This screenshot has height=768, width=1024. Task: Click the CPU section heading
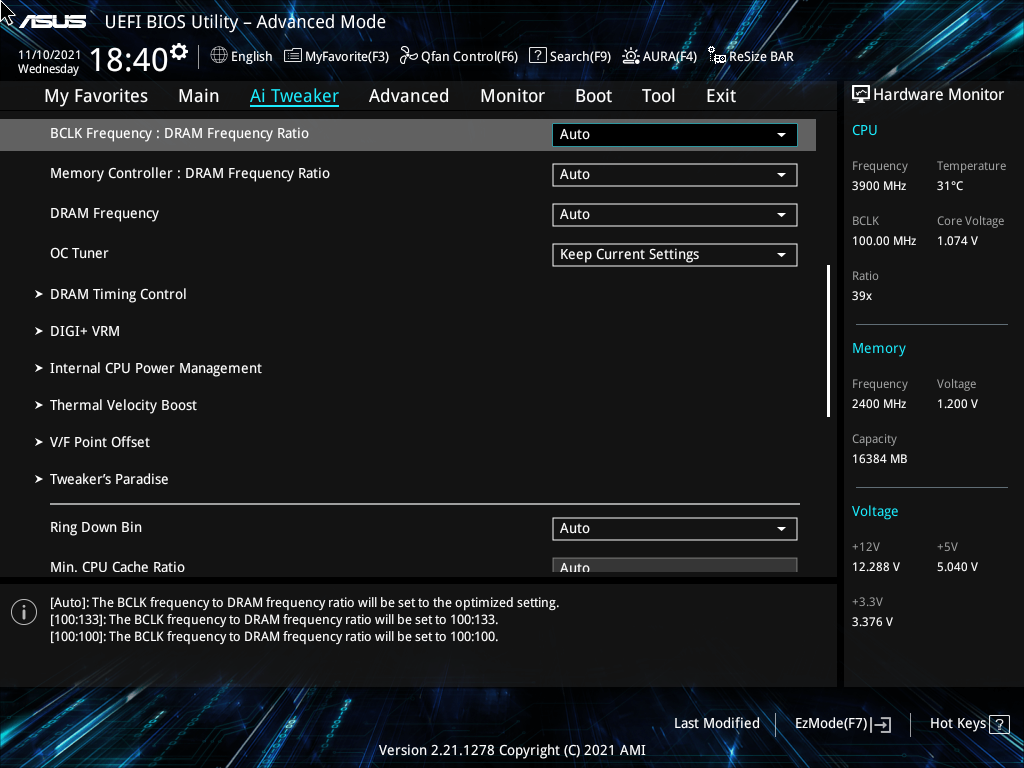(x=864, y=130)
